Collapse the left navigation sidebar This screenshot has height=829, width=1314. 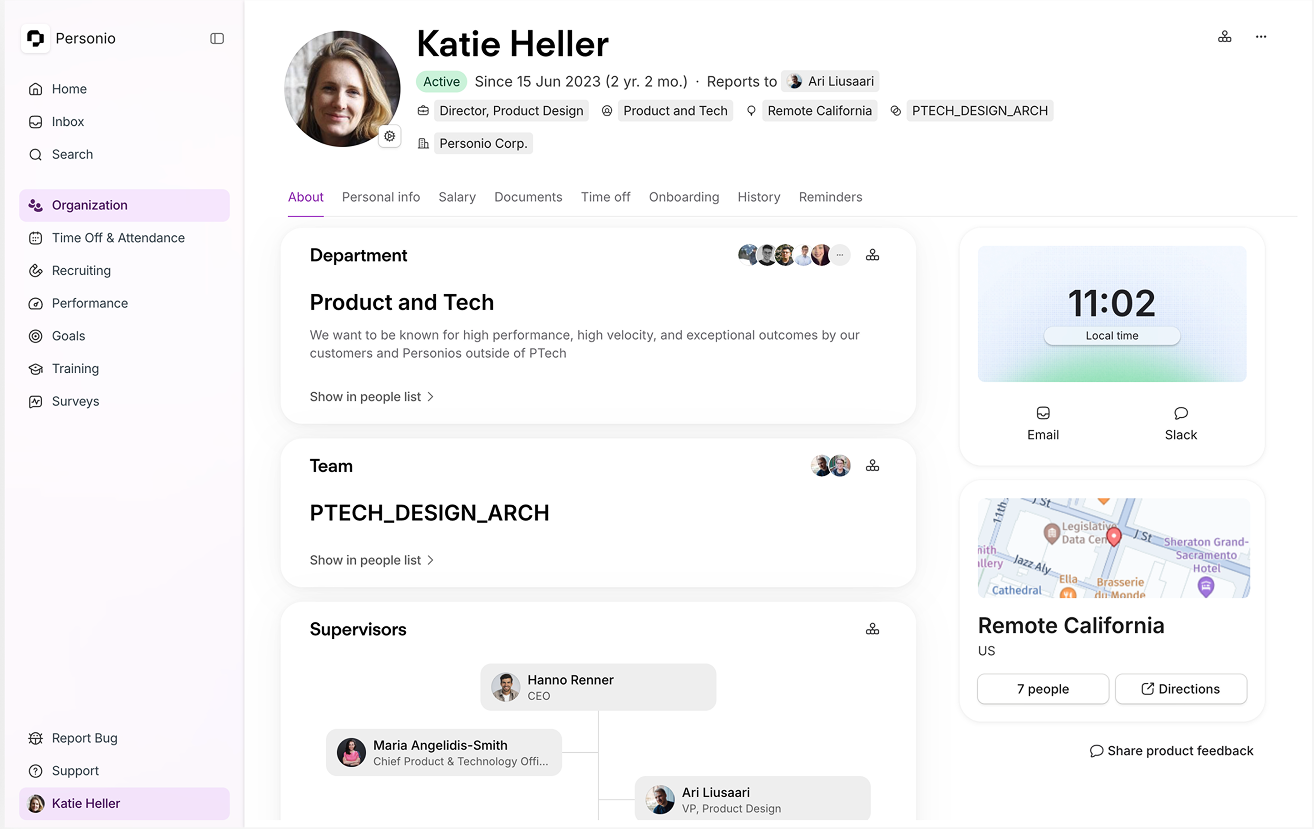[x=217, y=38]
